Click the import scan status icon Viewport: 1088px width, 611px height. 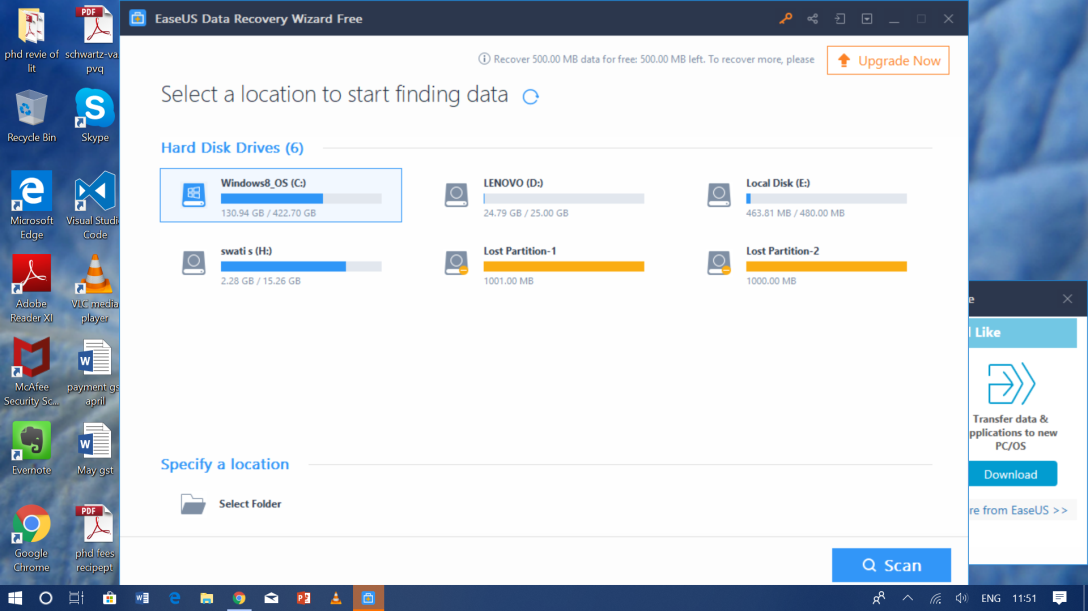coord(840,19)
